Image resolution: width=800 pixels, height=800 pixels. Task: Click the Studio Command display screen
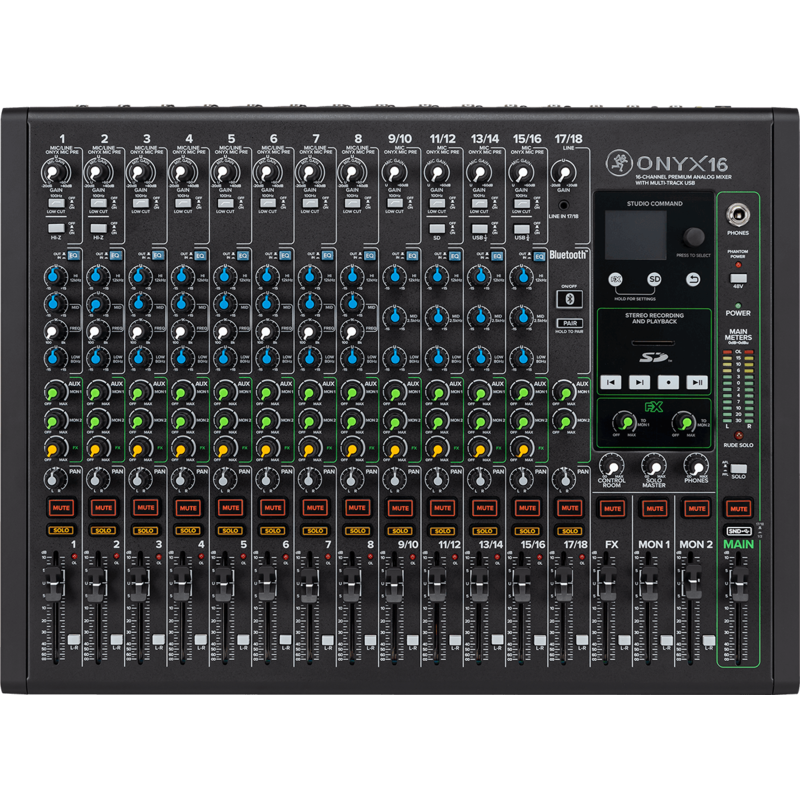[x=636, y=235]
